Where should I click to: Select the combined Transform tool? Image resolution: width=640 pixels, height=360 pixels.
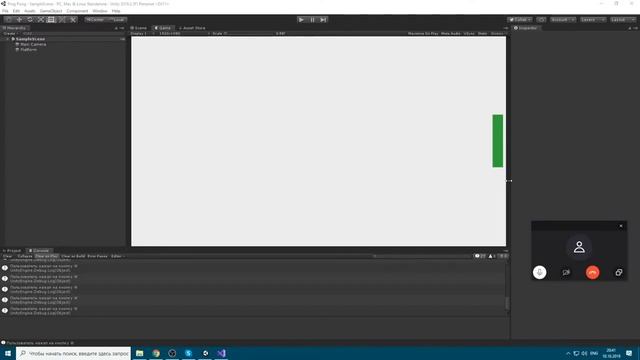pos(62,20)
